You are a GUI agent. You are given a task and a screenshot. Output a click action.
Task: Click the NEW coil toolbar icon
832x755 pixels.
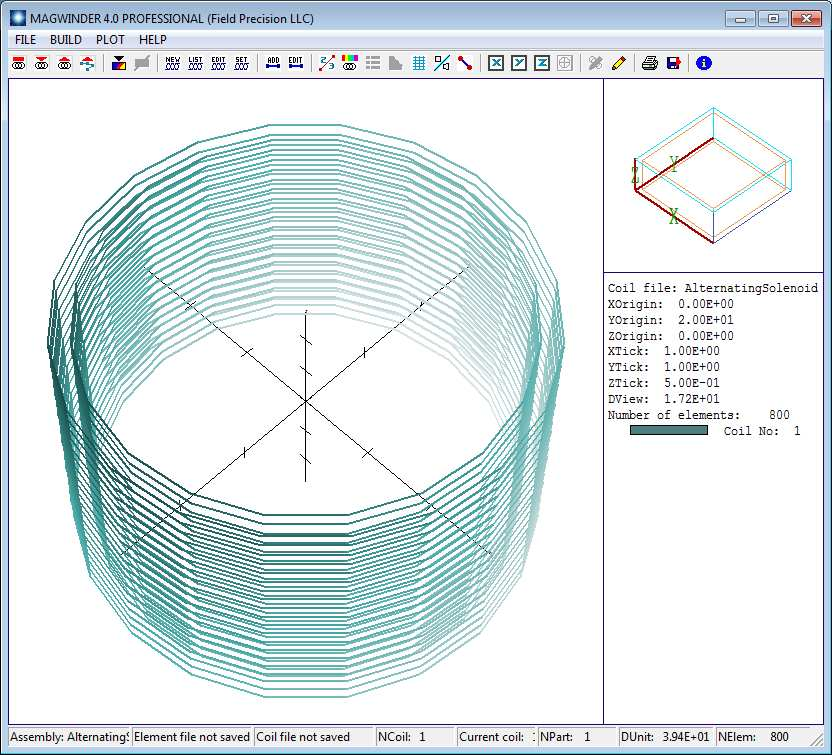[x=173, y=63]
